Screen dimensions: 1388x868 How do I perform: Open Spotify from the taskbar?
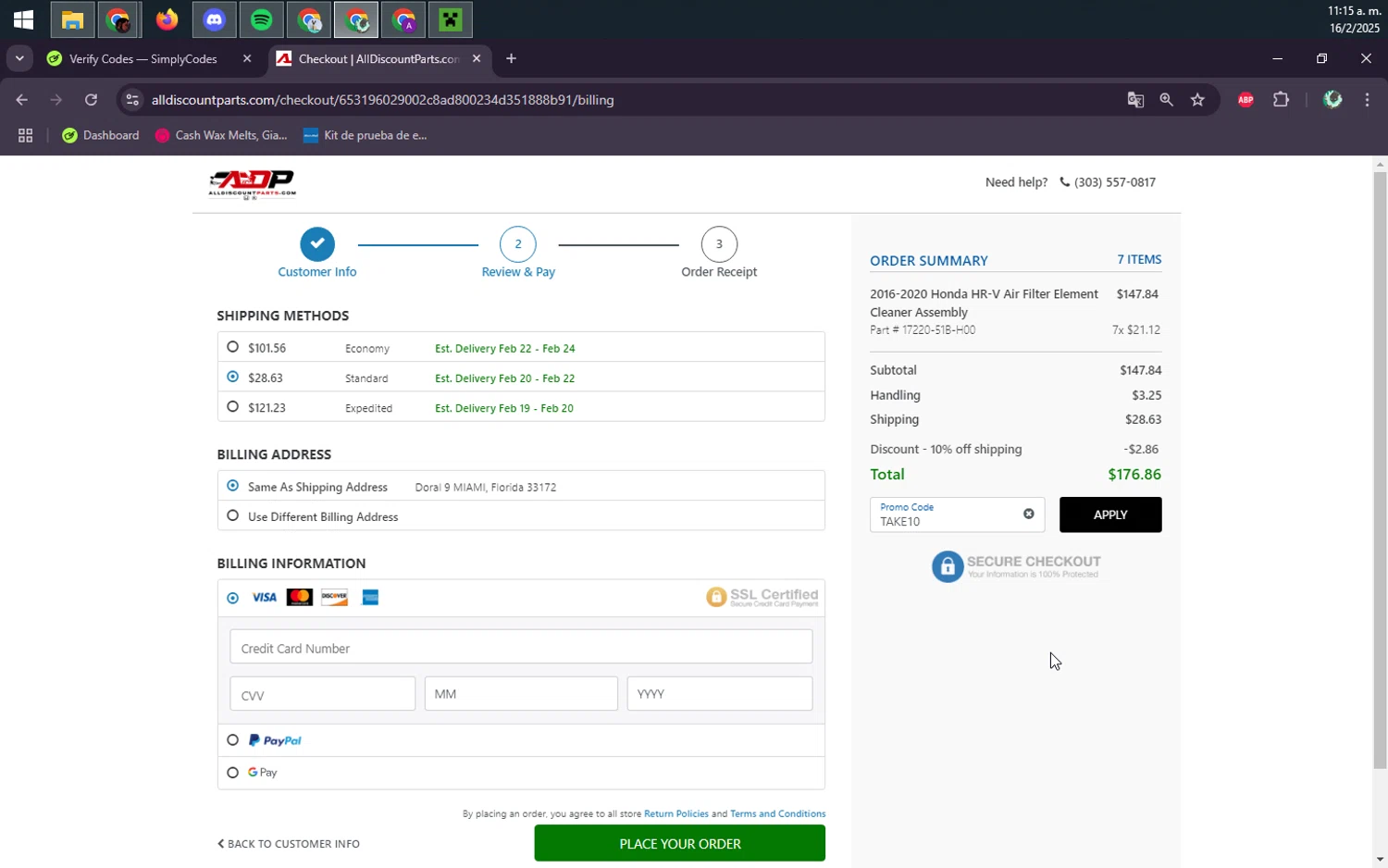click(x=262, y=19)
